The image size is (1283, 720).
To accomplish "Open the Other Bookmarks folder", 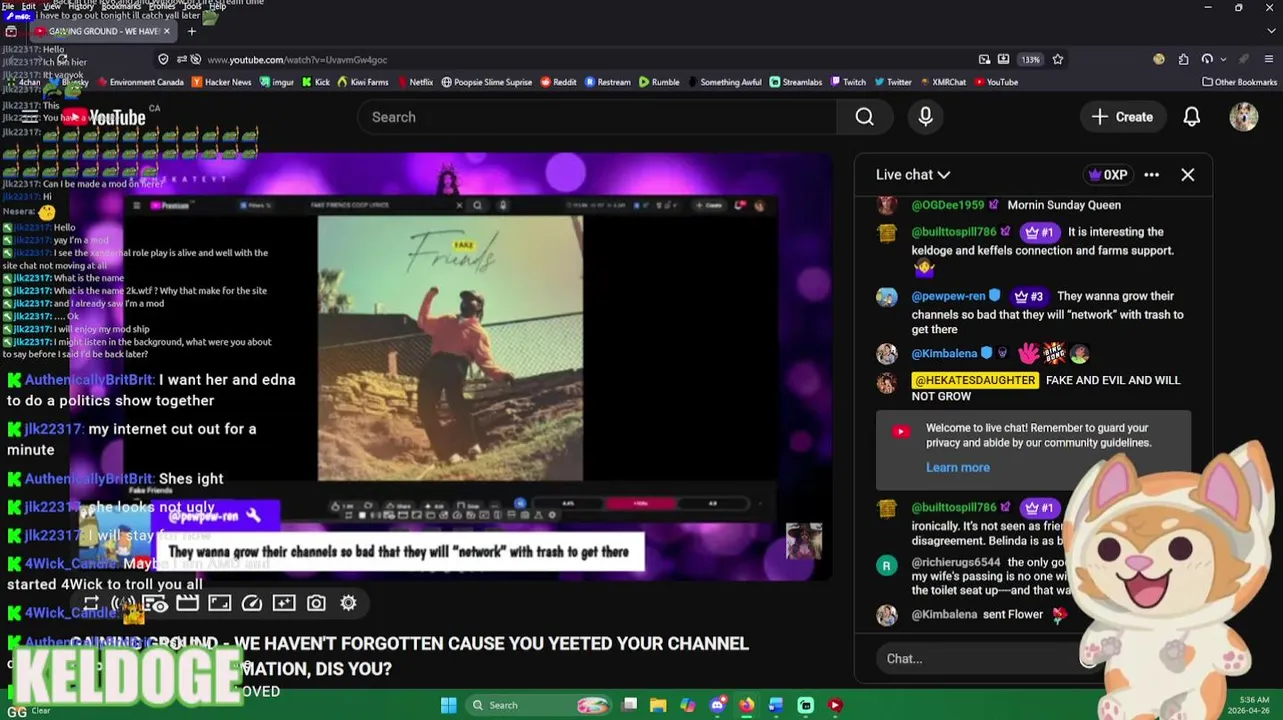I will pyautogui.click(x=1239, y=82).
